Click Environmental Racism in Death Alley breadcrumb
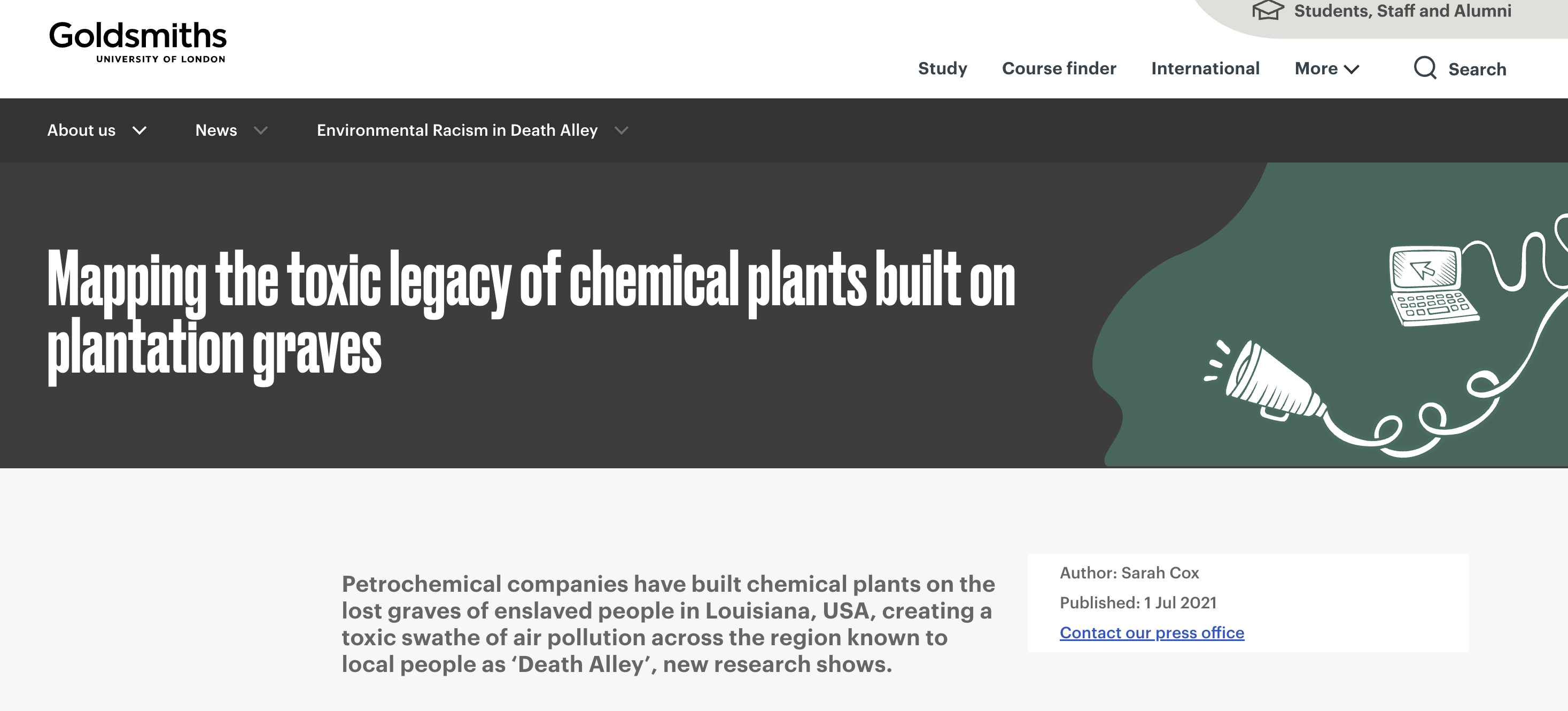This screenshot has height=711, width=1568. point(457,130)
